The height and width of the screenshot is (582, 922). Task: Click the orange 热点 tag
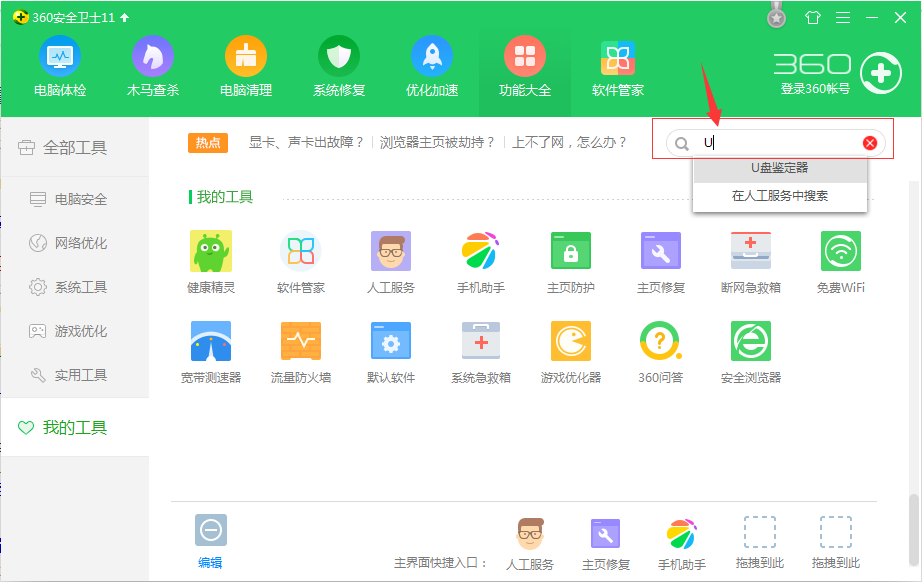(x=208, y=143)
